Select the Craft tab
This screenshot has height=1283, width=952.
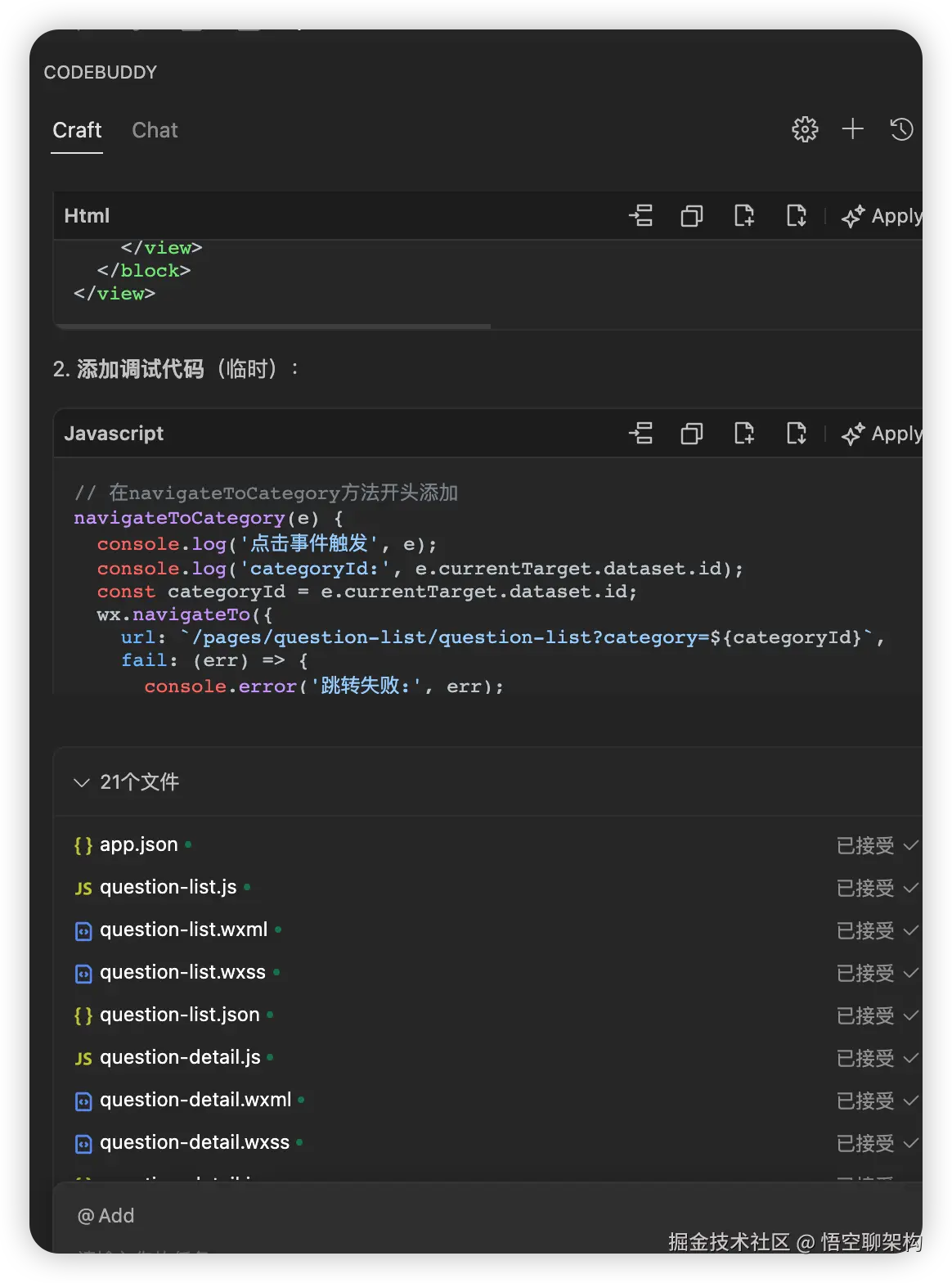pyautogui.click(x=77, y=130)
